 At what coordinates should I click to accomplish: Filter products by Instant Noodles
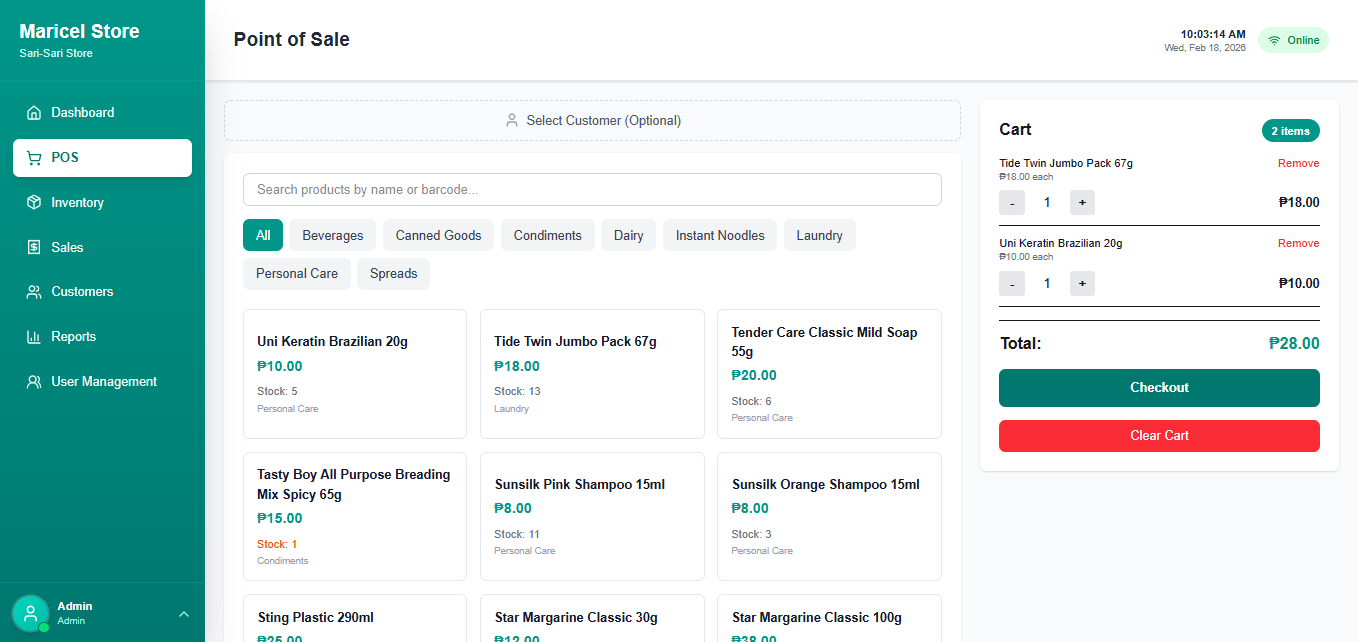(720, 236)
